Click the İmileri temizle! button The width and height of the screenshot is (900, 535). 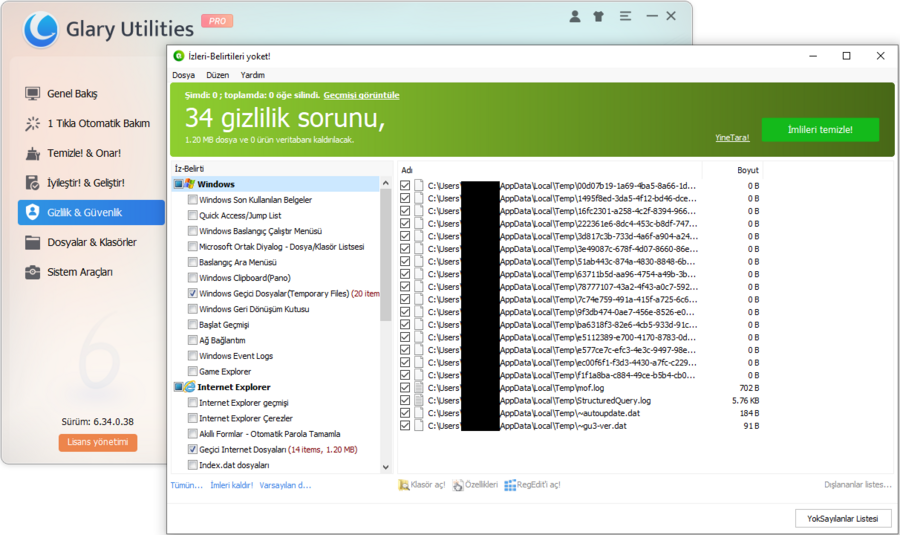coord(820,130)
